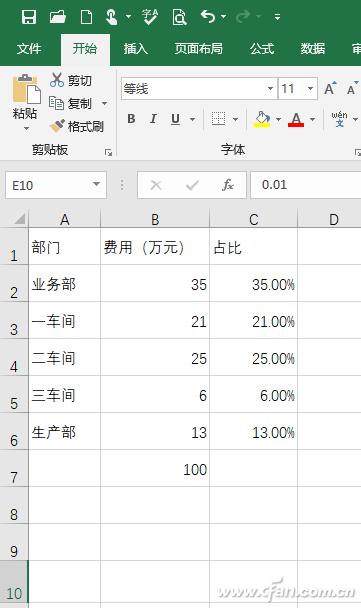Click the 格式刷 button label

coord(86,126)
